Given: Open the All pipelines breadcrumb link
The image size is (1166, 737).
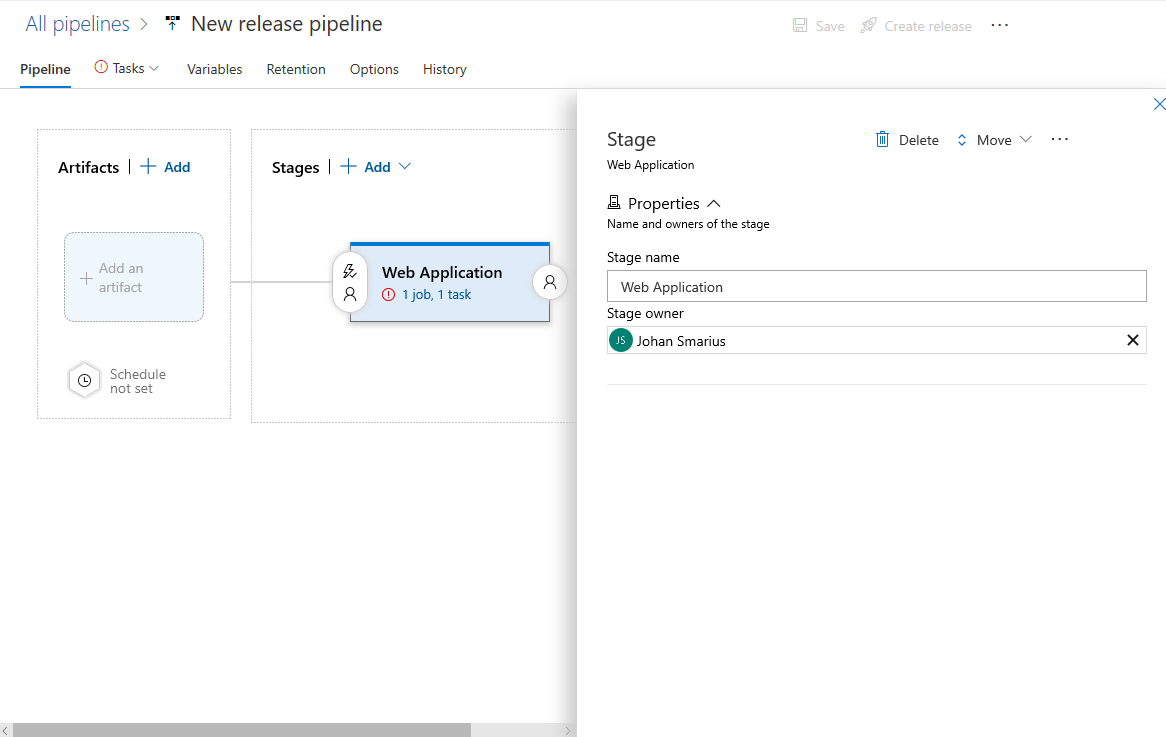Looking at the screenshot, I should pyautogui.click(x=78, y=23).
